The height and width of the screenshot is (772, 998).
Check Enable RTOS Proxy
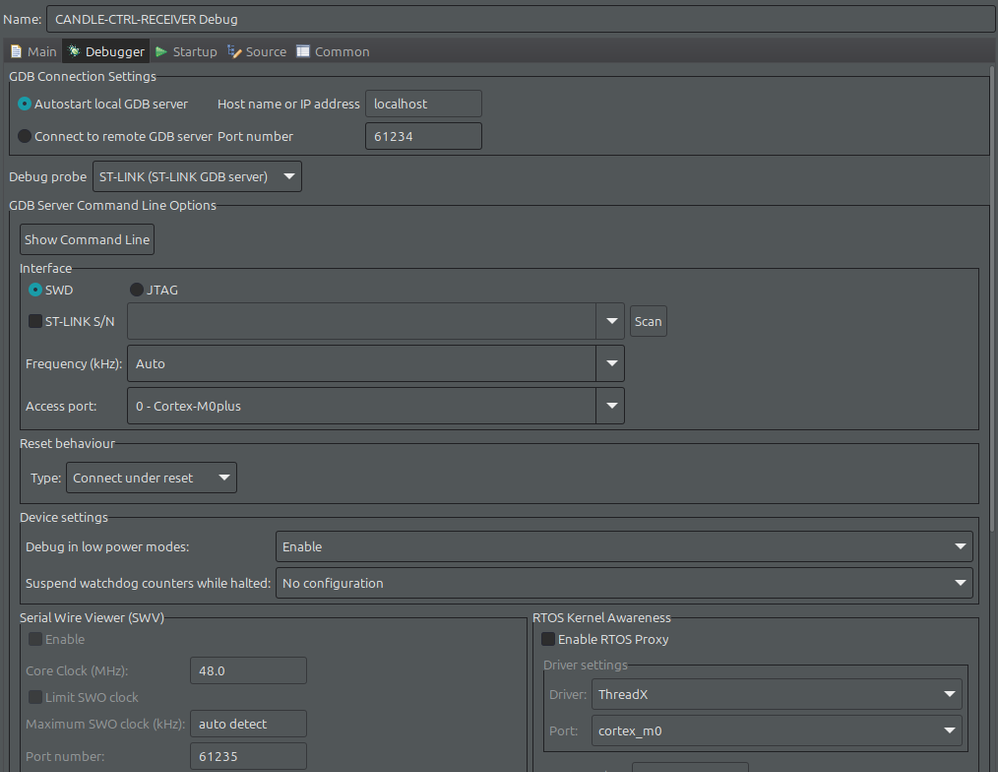(548, 639)
